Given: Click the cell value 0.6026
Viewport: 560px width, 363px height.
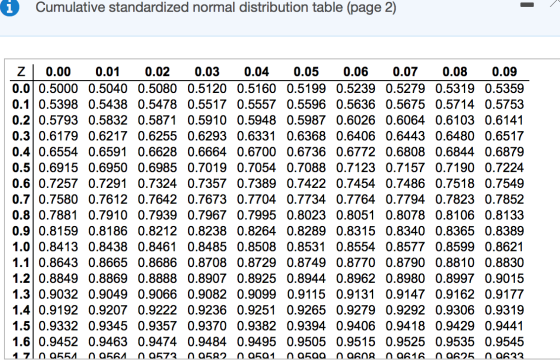Looking at the screenshot, I should (356, 120).
